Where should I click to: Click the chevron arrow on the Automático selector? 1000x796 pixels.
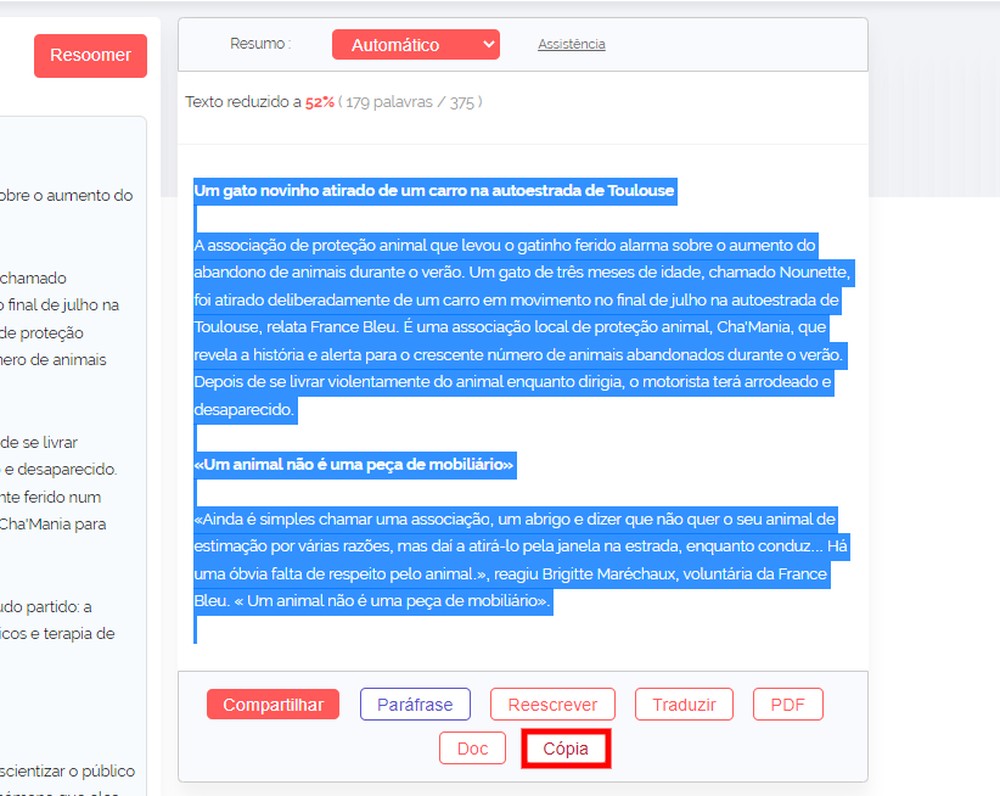point(487,44)
